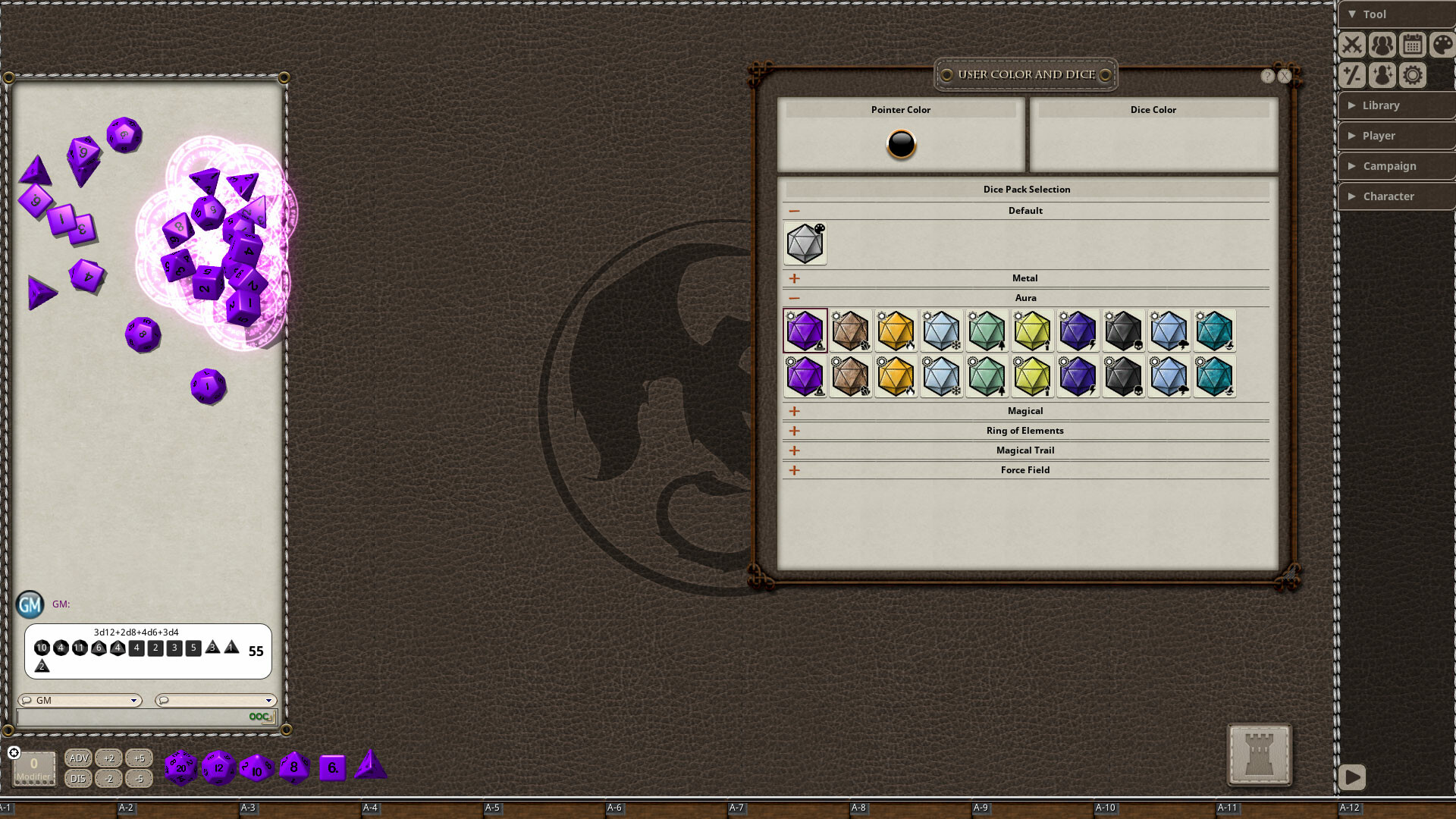Toggle the Advantage modifier button

(77, 757)
